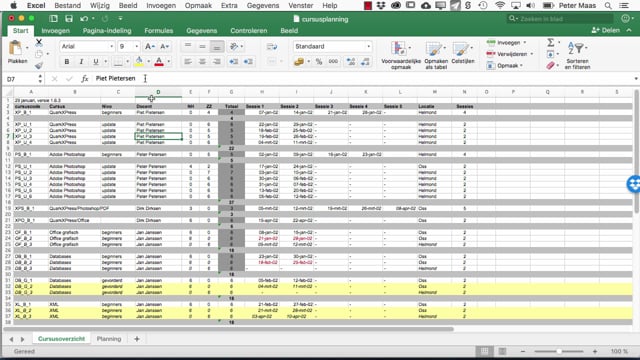Switch to the Planning sheet tab
The width and height of the screenshot is (640, 360).
point(109,339)
